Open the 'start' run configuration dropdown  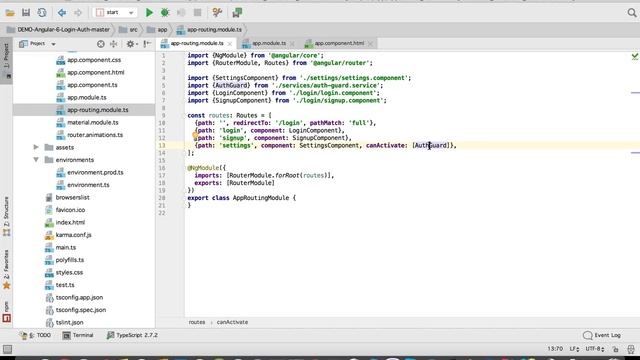(115, 13)
